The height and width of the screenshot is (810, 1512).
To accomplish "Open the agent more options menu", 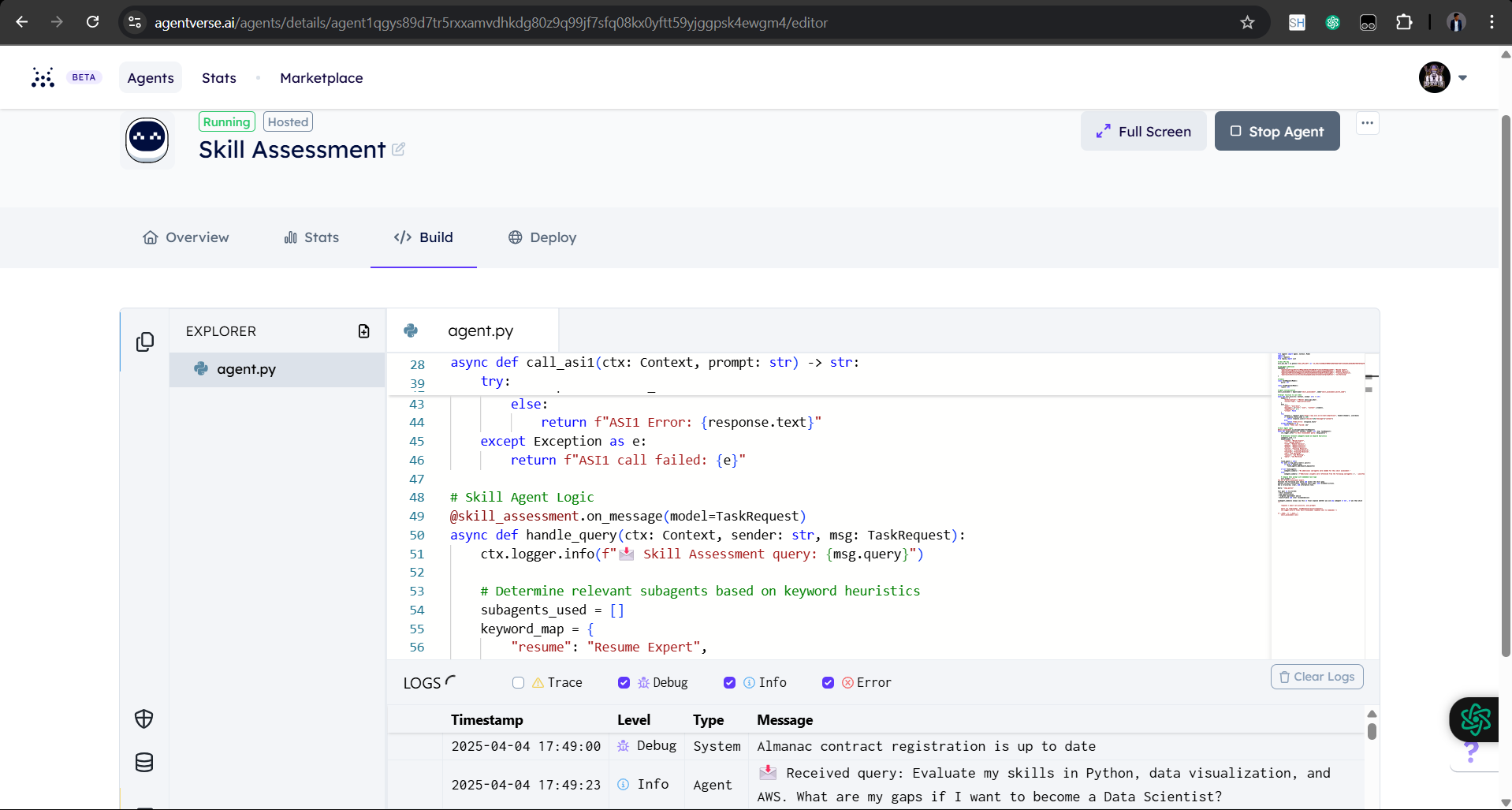I will tap(1367, 123).
